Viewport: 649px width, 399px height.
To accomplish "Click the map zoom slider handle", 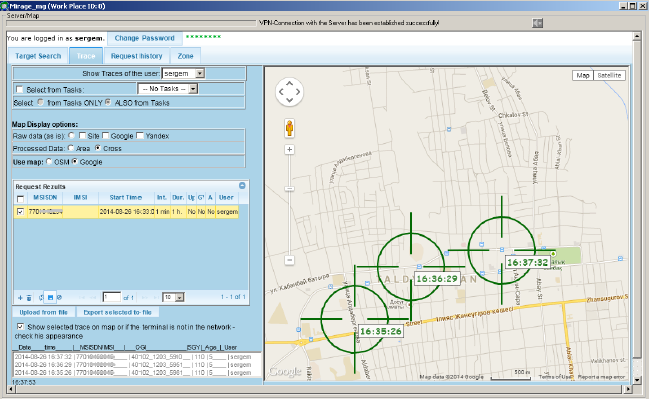I will pos(289,189).
